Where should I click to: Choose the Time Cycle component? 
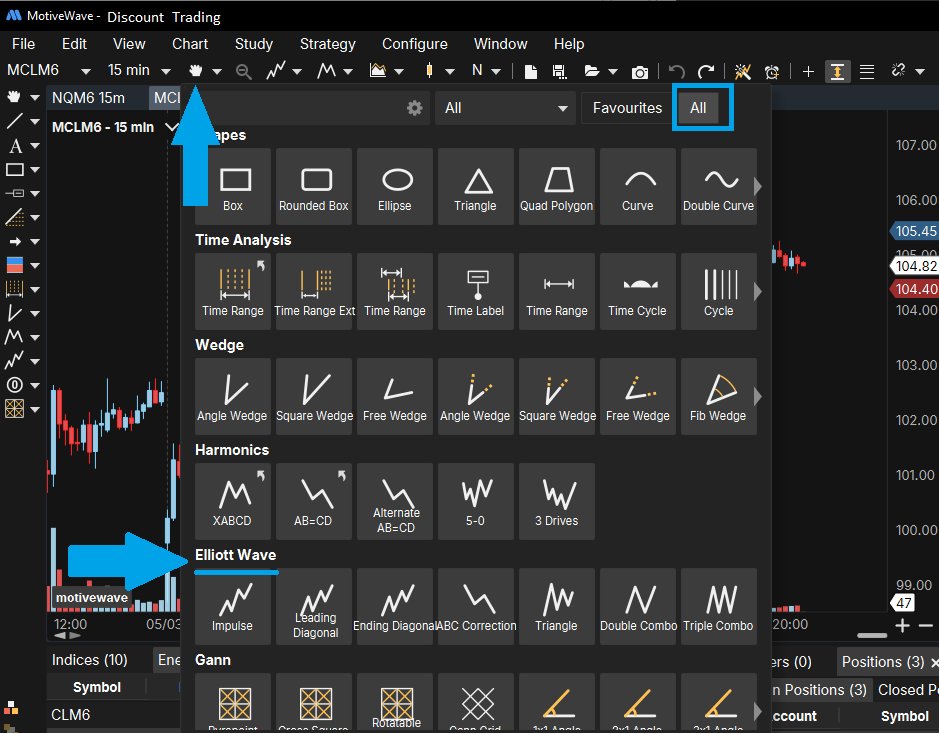[638, 292]
